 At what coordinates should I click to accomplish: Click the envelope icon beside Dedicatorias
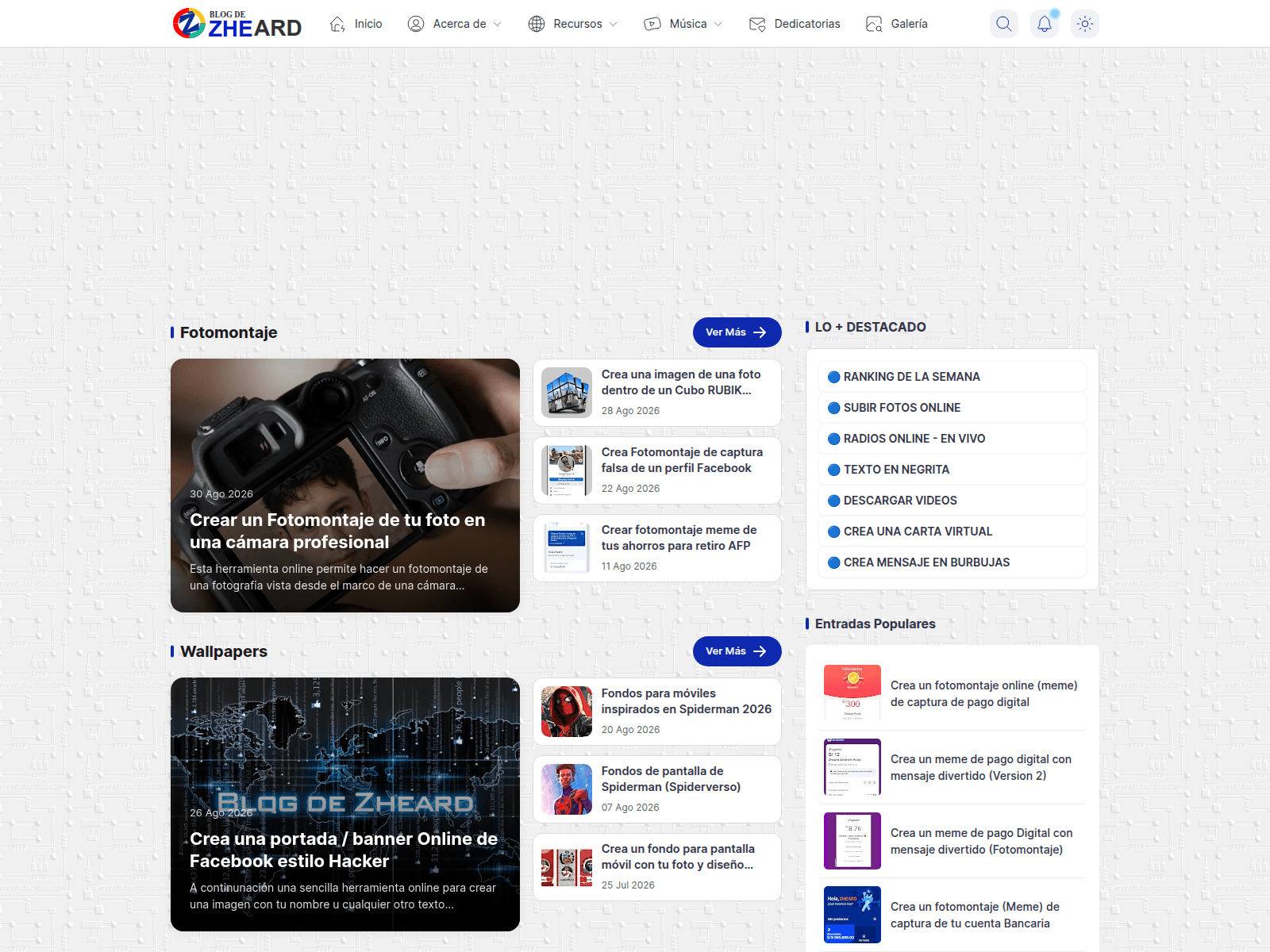pyautogui.click(x=757, y=24)
